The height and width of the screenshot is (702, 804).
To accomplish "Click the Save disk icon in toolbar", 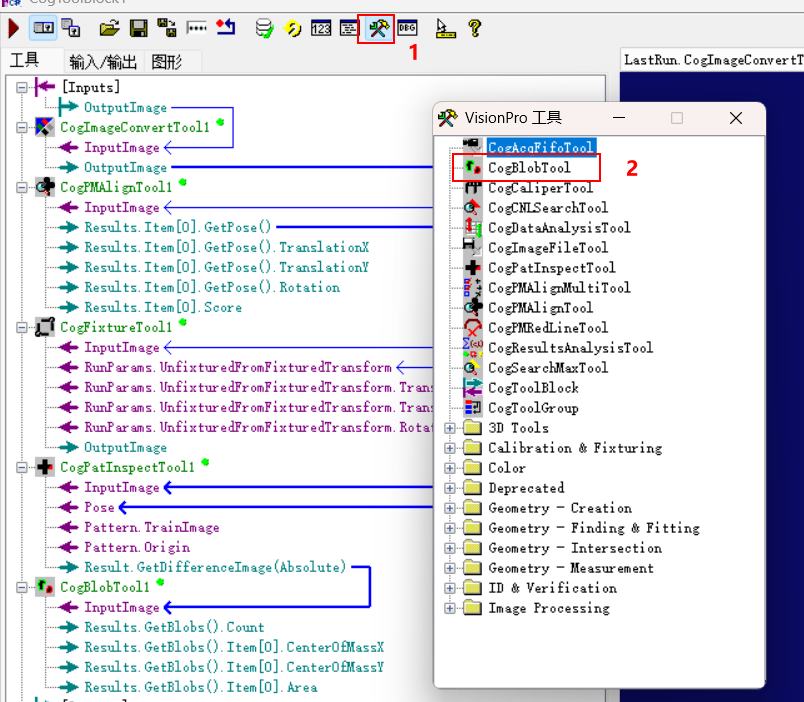I will pos(138,28).
